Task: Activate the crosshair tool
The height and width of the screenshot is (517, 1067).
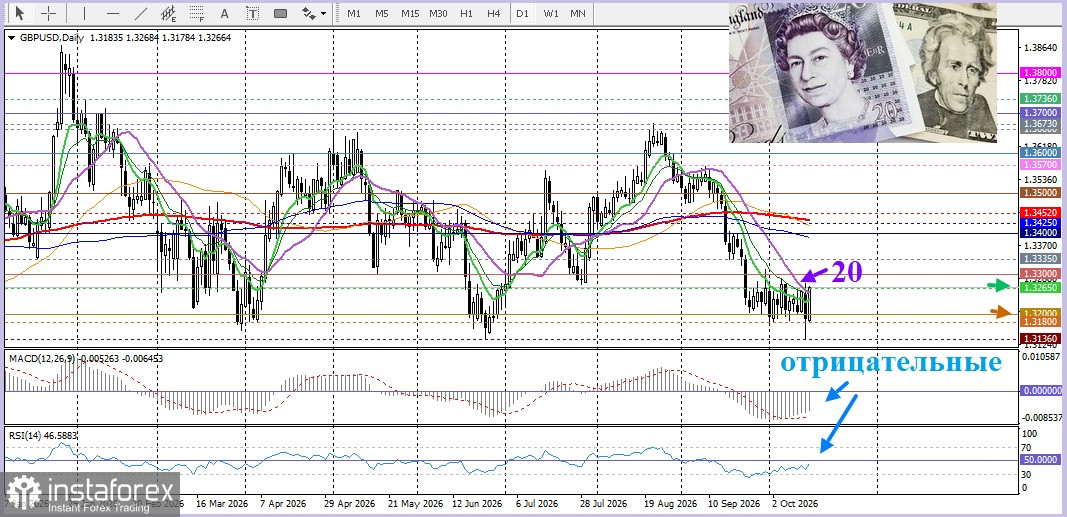Action: [49, 13]
